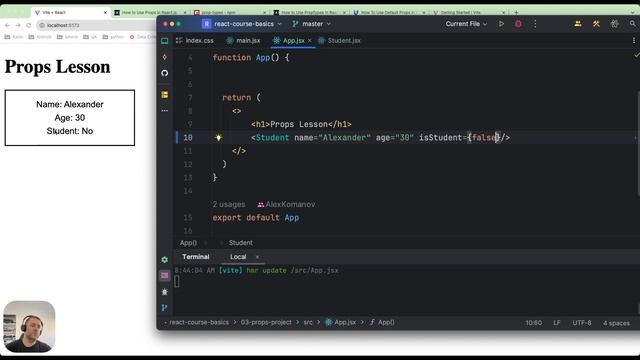Screen dimensions: 640x360
Task: Click the green inspection checkmark in editor
Action: click(636, 55)
